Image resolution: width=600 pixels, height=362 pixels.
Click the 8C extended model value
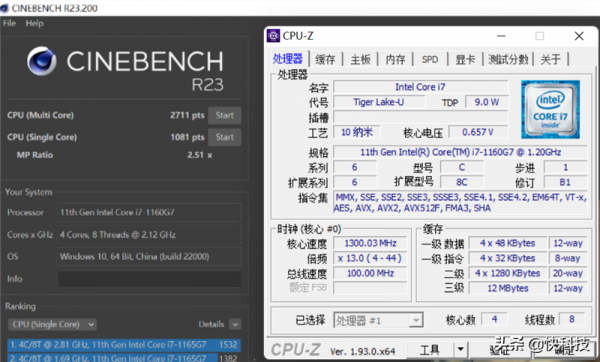click(462, 182)
